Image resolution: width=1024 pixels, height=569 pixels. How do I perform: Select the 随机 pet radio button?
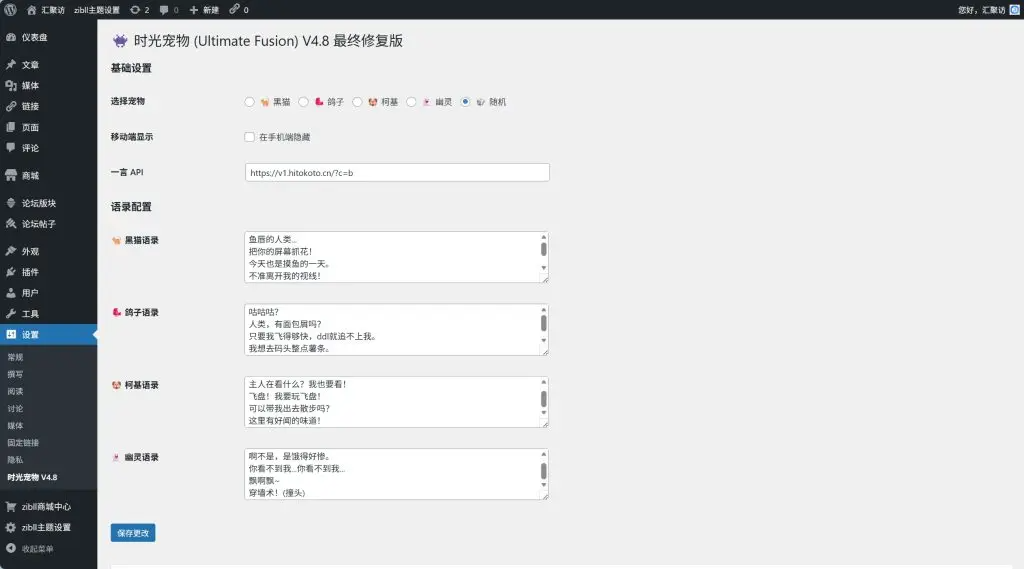coord(465,102)
